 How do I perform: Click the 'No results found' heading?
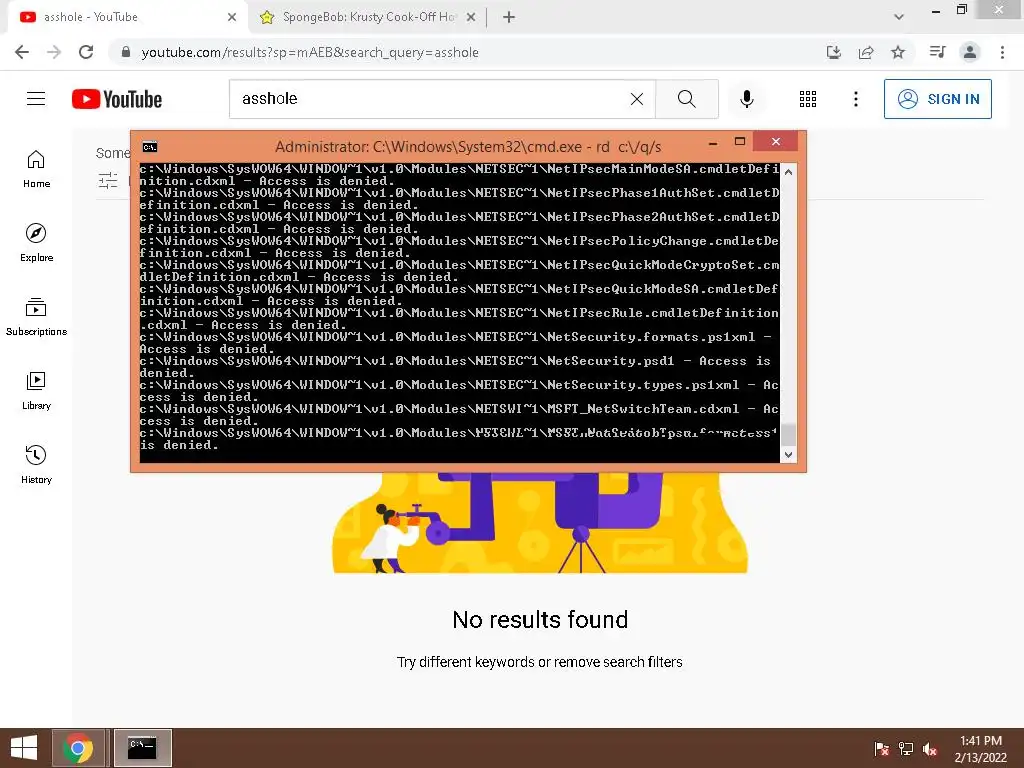[x=540, y=619]
